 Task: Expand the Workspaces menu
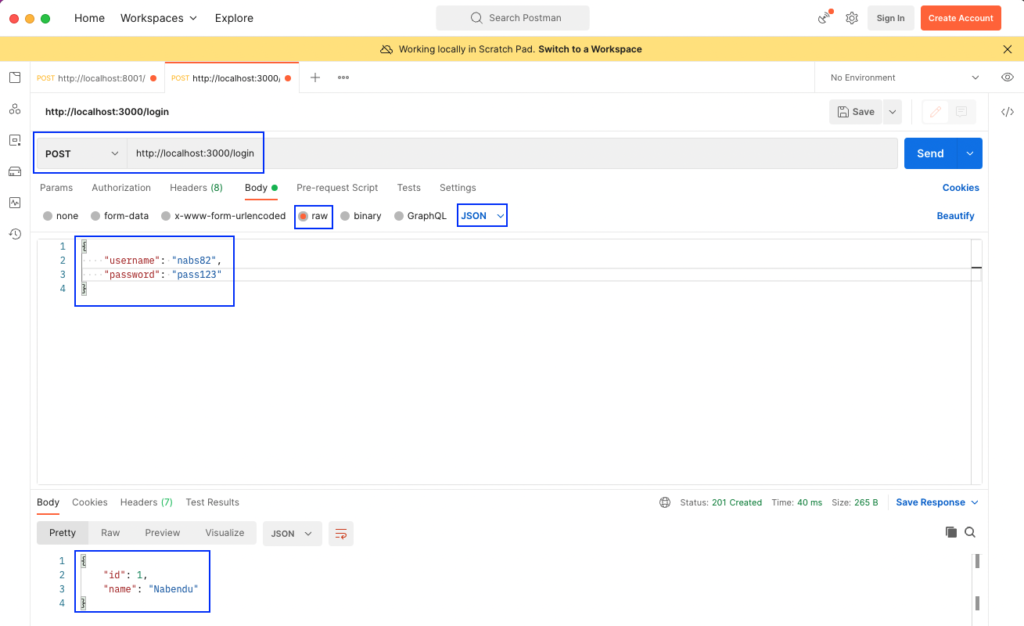point(159,18)
